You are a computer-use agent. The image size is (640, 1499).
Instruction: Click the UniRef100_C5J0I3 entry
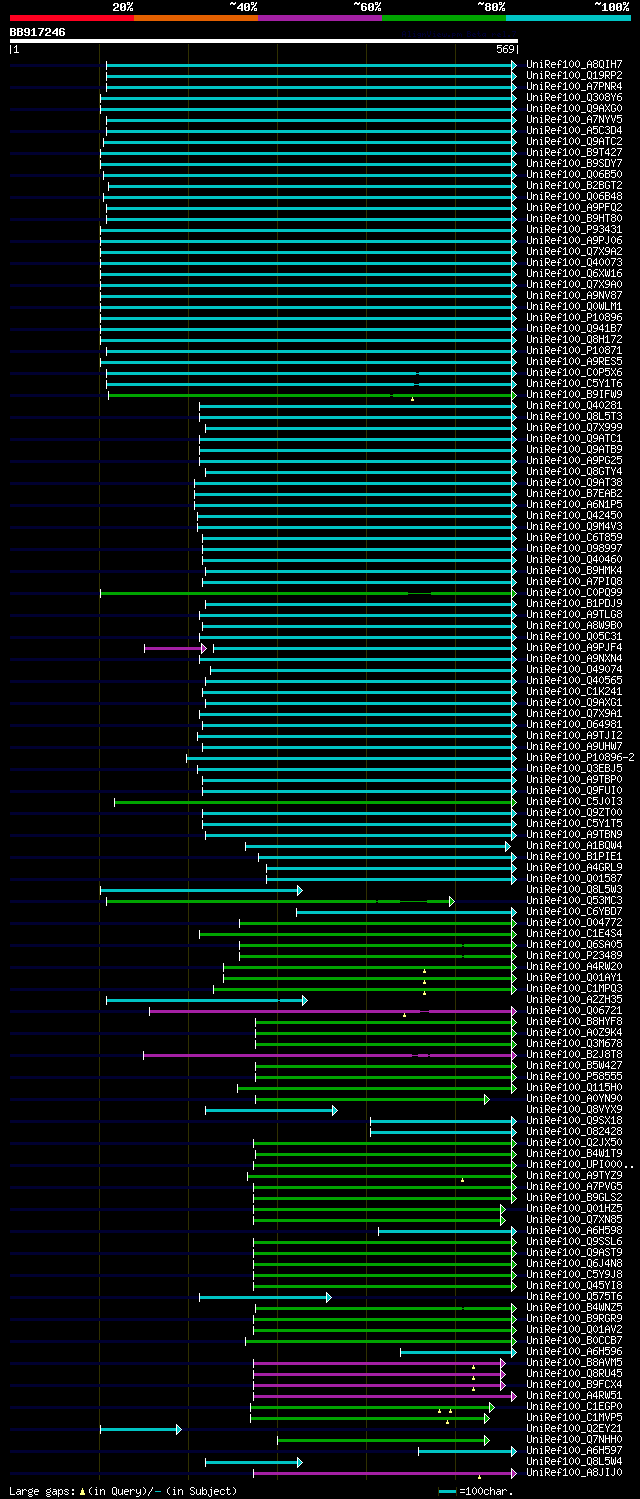pyautogui.click(x=574, y=801)
